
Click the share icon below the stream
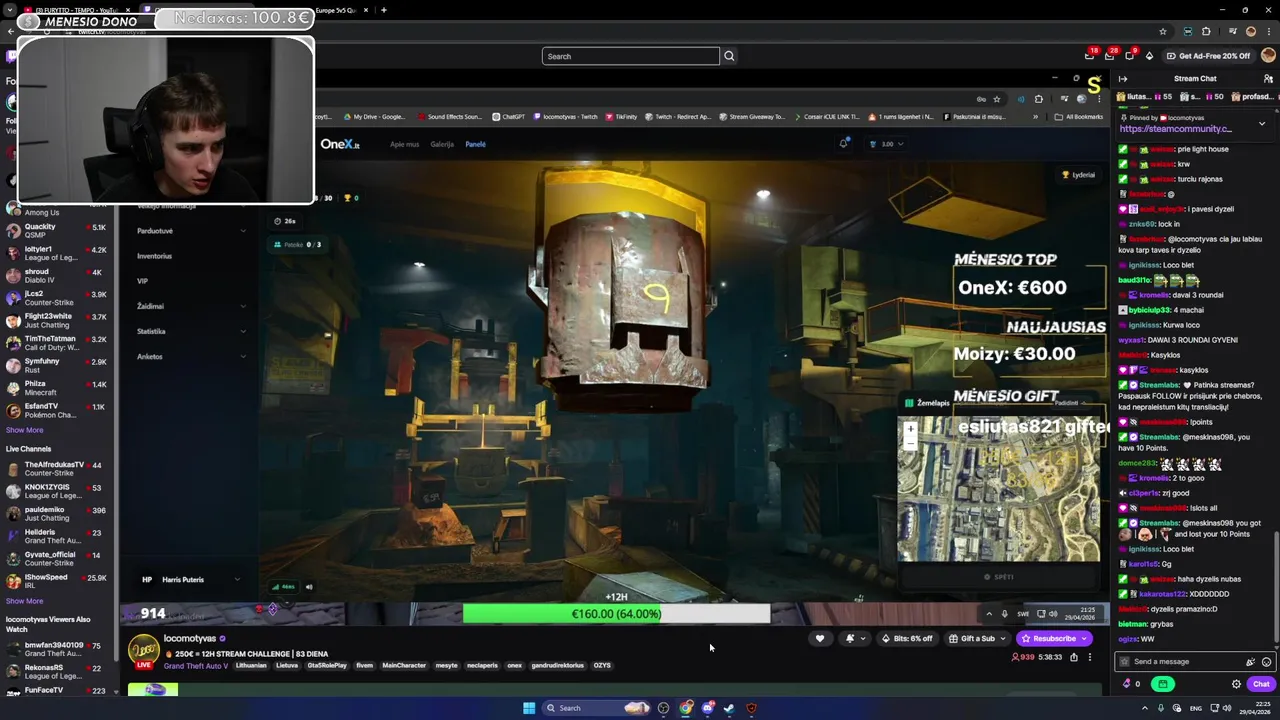click(x=1074, y=657)
